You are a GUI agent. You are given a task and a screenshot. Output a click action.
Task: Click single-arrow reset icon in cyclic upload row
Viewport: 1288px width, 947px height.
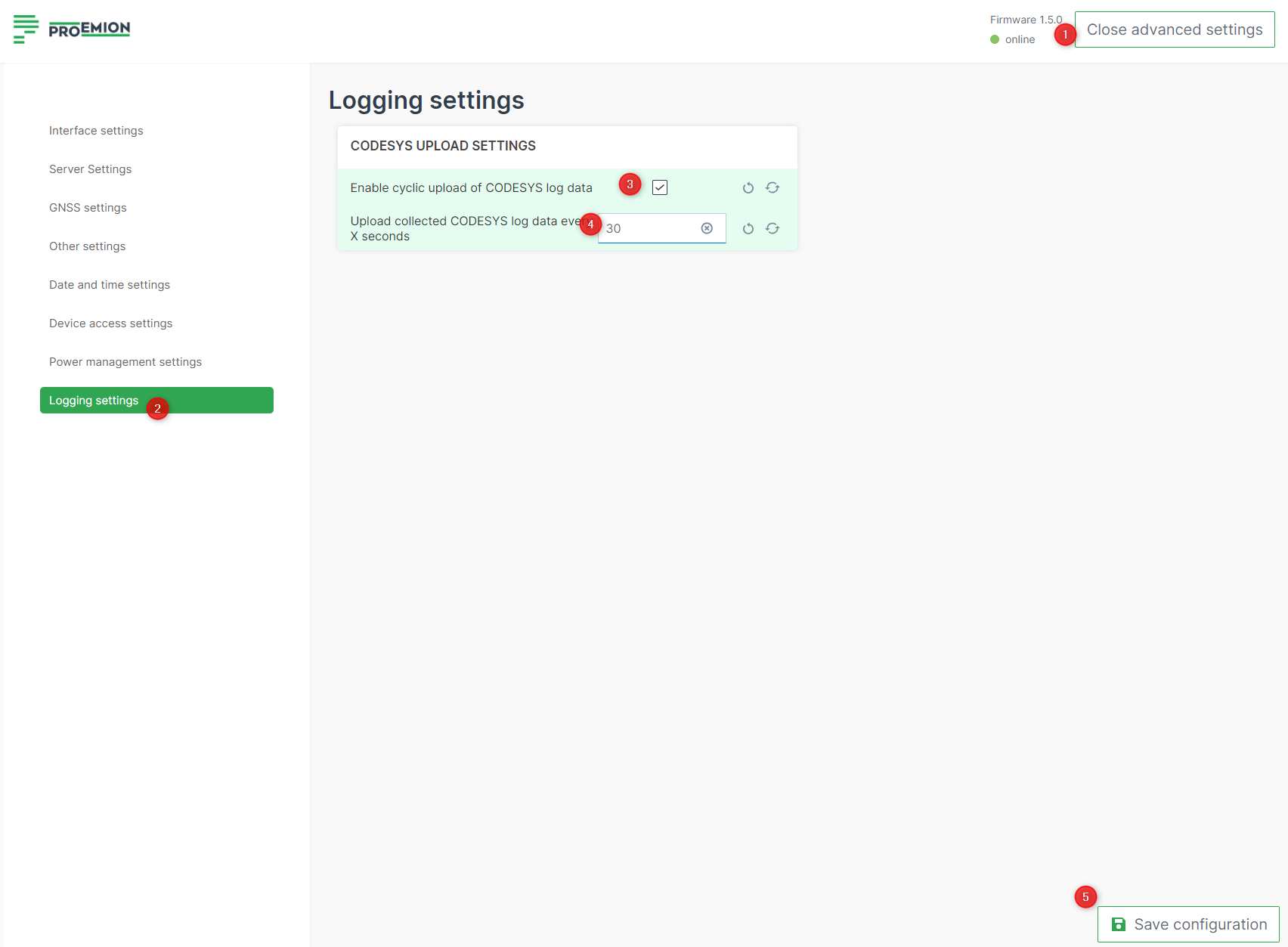(748, 188)
